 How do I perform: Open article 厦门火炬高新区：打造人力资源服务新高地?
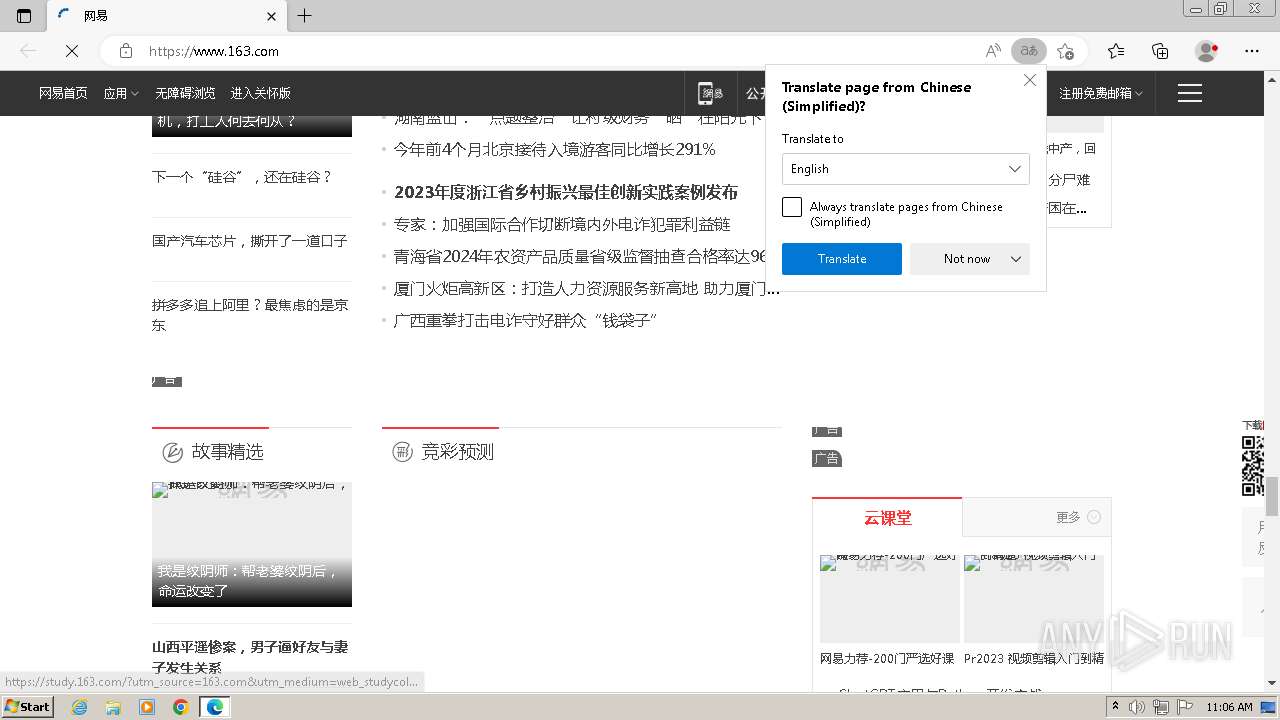pos(587,289)
